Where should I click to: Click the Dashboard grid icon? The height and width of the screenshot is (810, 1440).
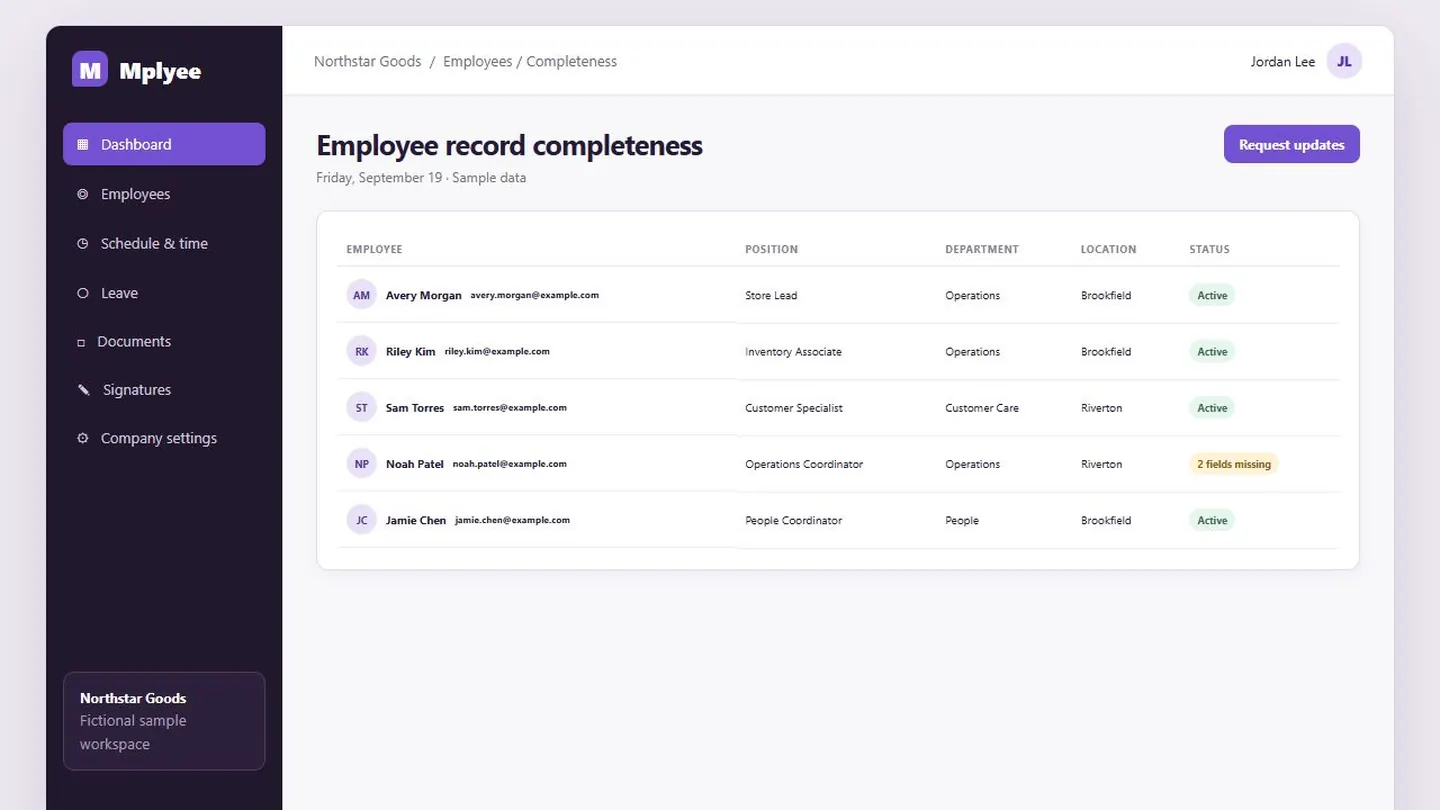tap(83, 144)
